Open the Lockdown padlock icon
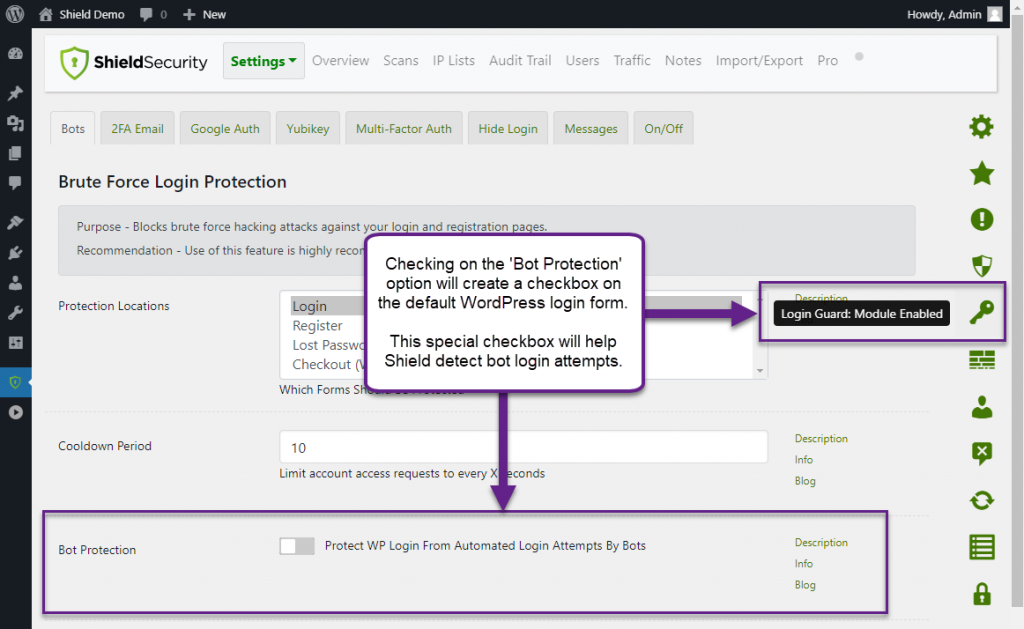Viewport: 1024px width, 629px height. (x=982, y=594)
